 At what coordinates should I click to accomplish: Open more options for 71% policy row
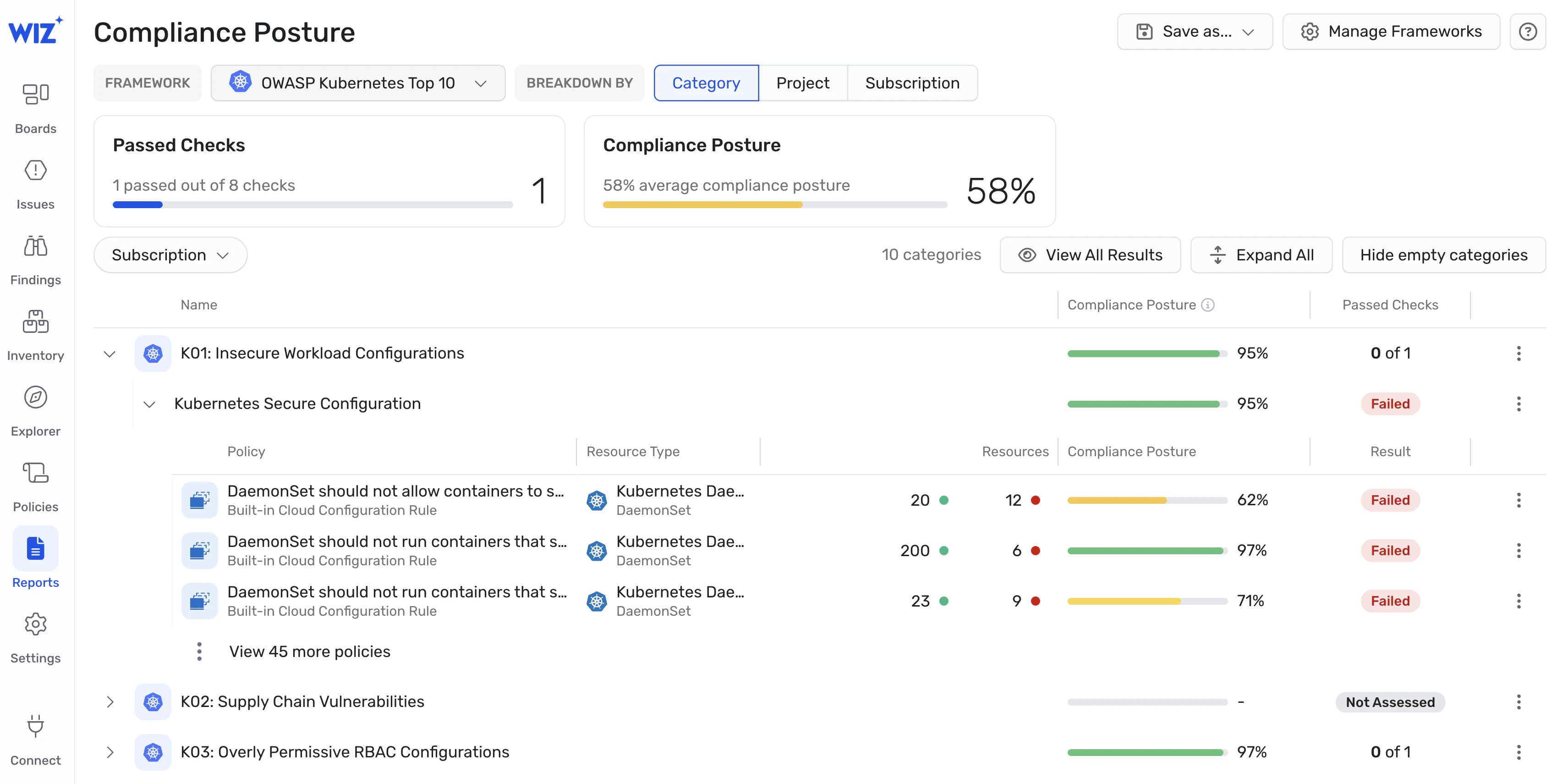click(x=1519, y=601)
